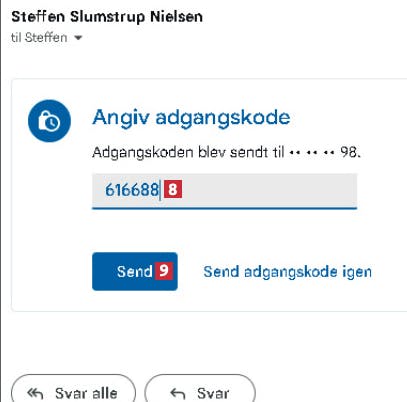Click the blue underline of the passcode field
Screen dimensions: 407x402
tap(224, 208)
